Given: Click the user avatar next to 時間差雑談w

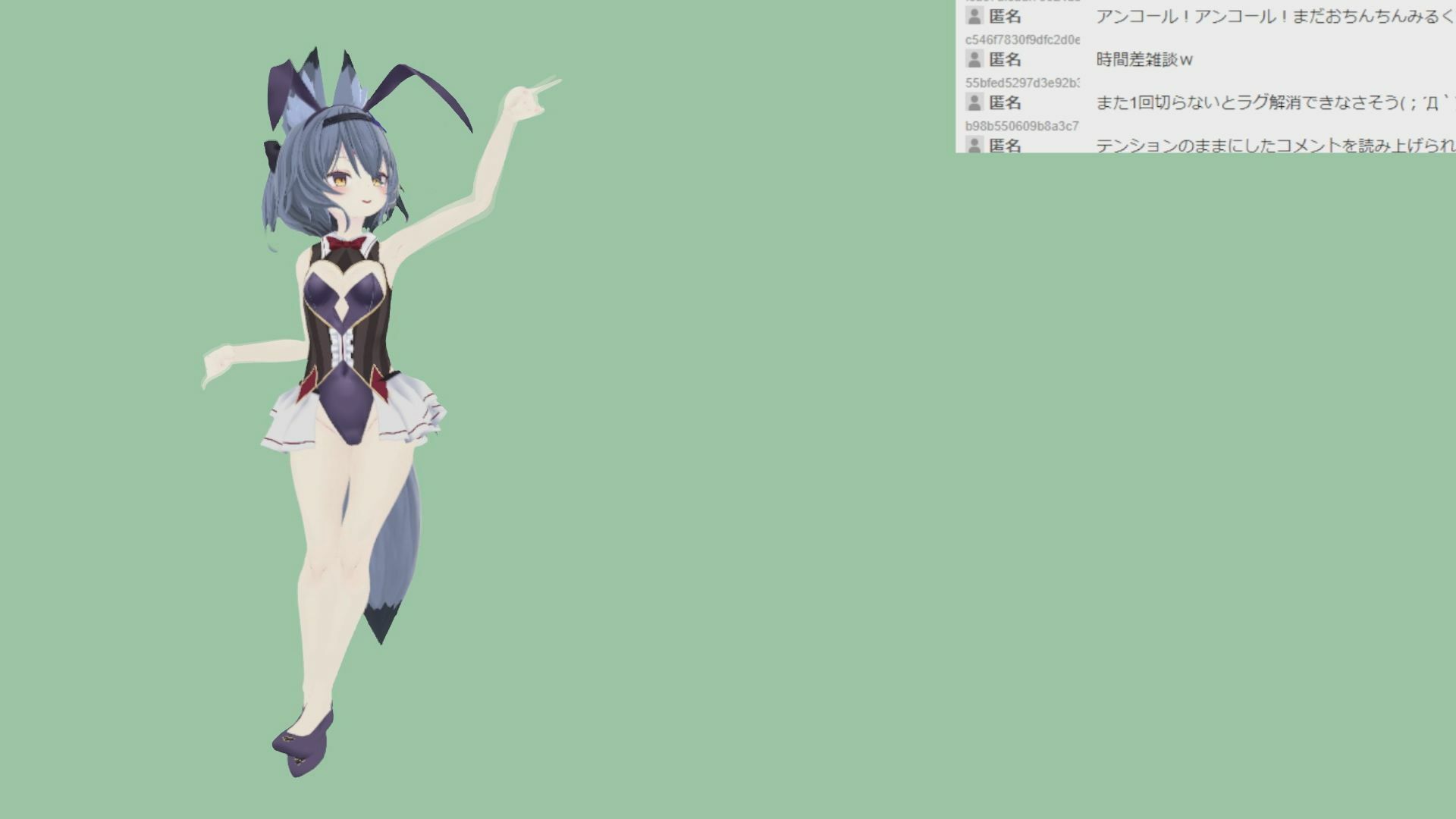Looking at the screenshot, I should coord(974,59).
